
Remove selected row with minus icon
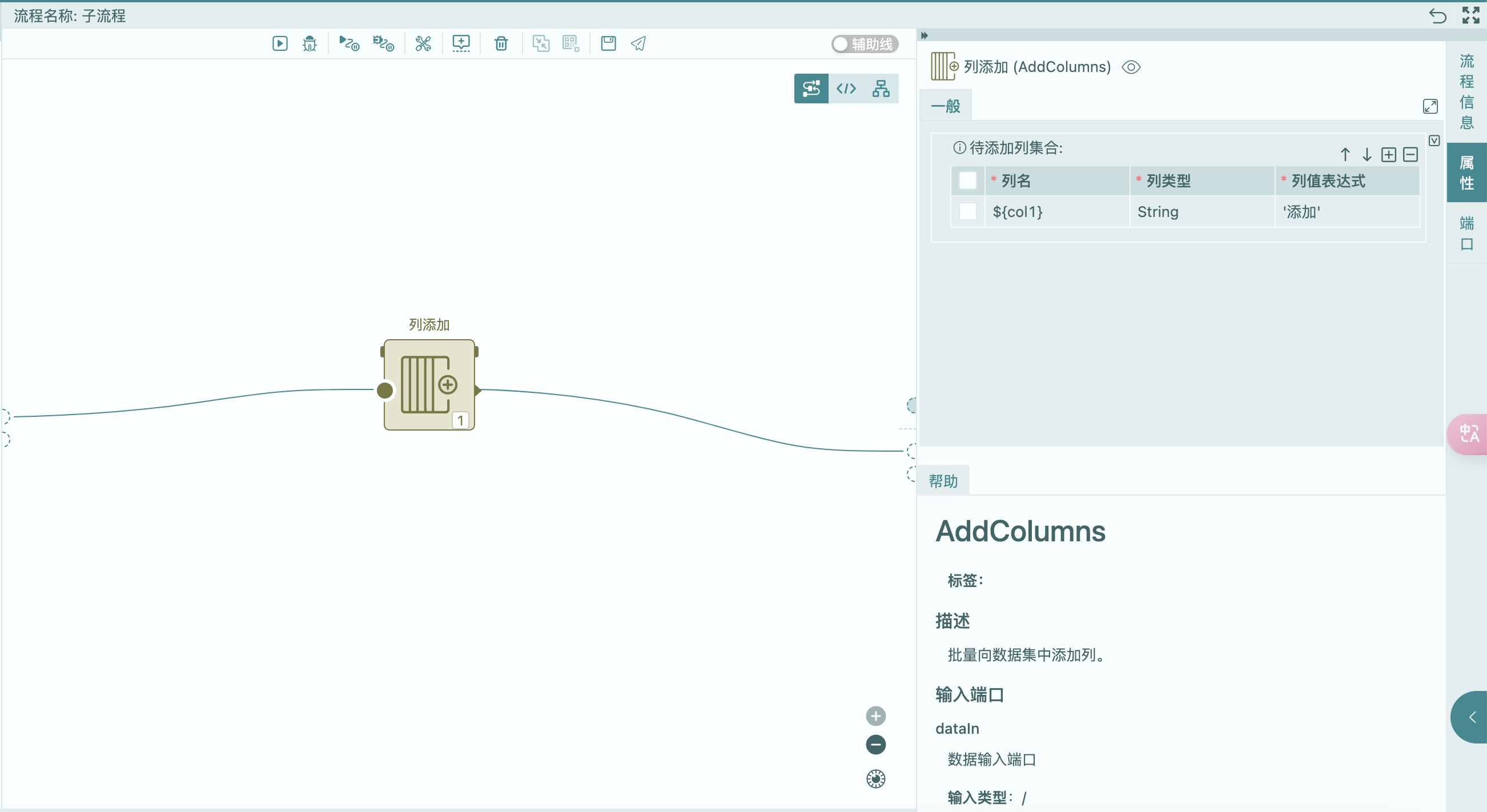pyautogui.click(x=1410, y=155)
